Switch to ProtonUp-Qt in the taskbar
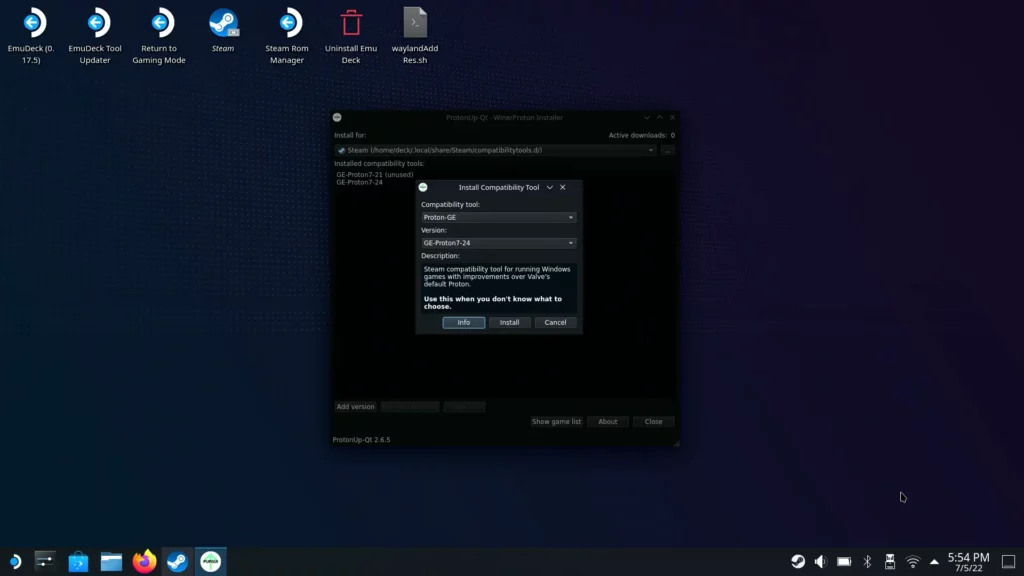The height and width of the screenshot is (576, 1024). click(210, 562)
